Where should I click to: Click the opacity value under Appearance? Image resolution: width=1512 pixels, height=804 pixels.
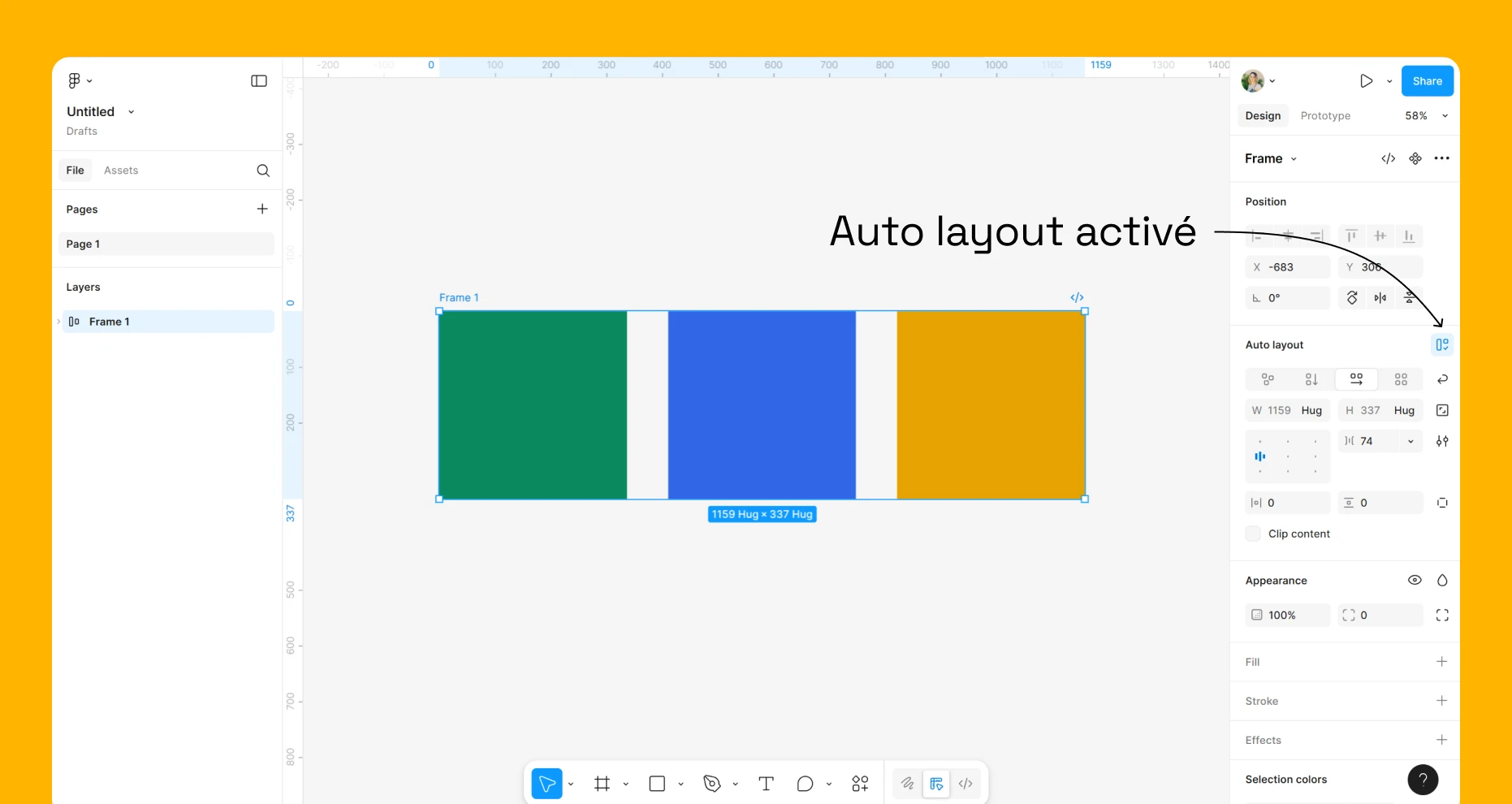tap(1281, 615)
